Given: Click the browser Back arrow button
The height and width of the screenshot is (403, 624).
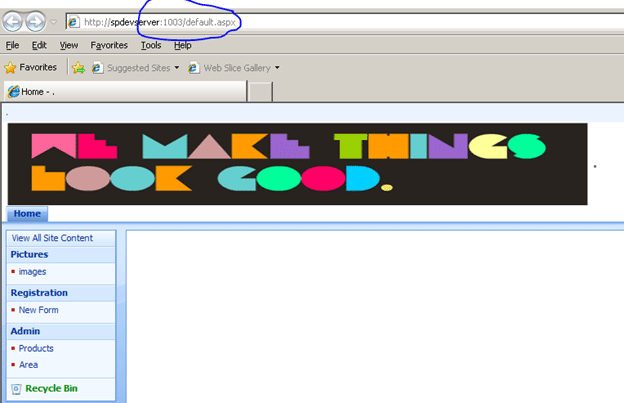Looking at the screenshot, I should click(13, 21).
